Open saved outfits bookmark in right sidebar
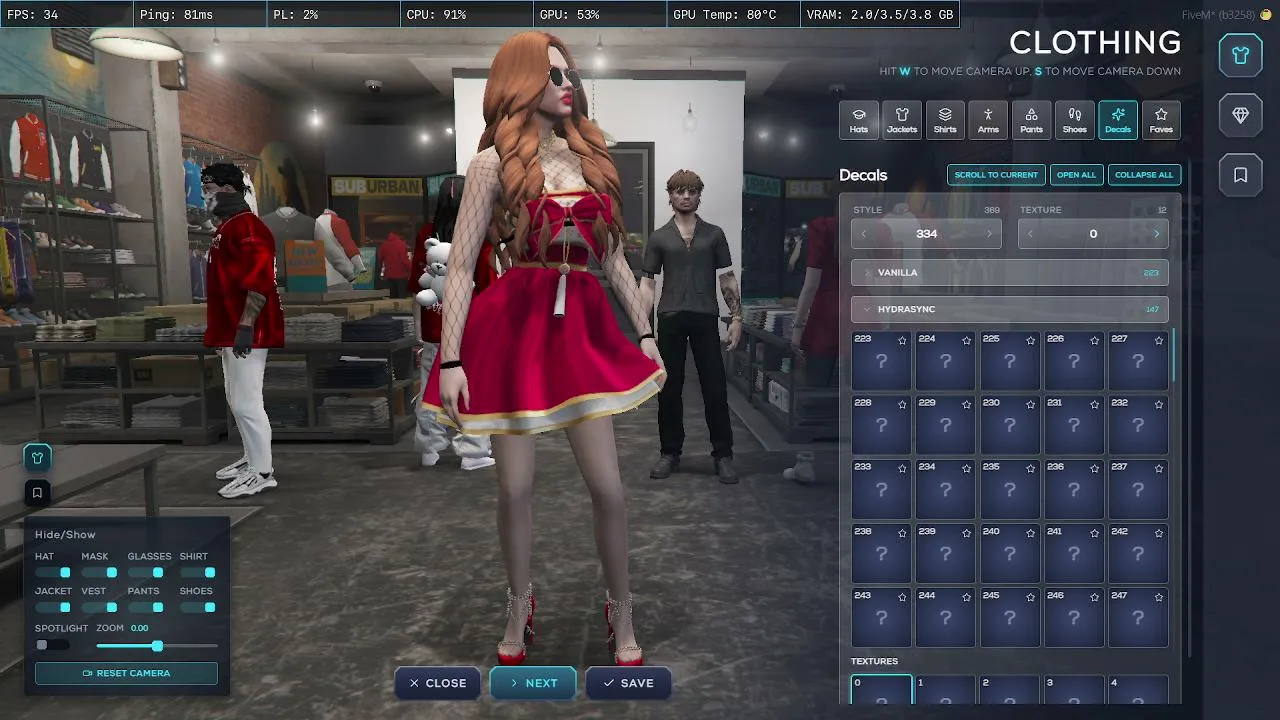1280x720 pixels. pos(1240,175)
